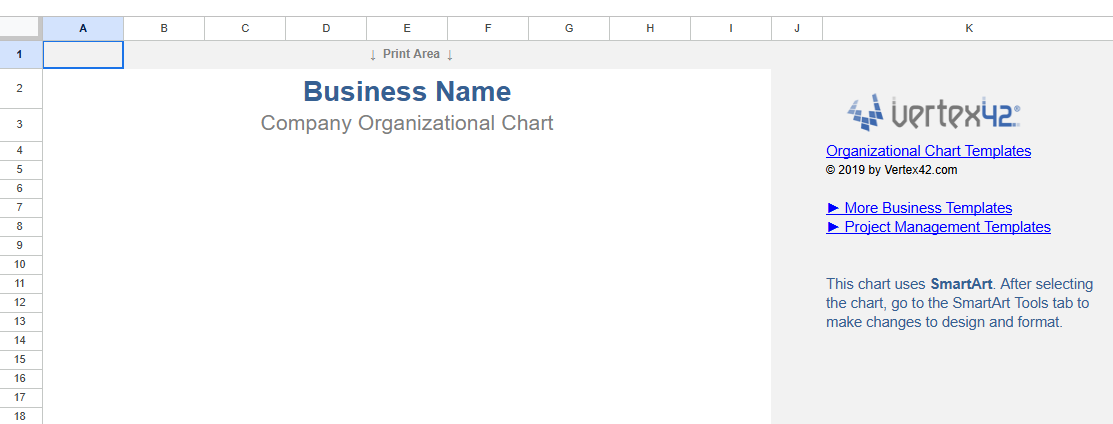Screen dimensions: 1113x424
Task: Select column A header
Action: click(x=83, y=28)
